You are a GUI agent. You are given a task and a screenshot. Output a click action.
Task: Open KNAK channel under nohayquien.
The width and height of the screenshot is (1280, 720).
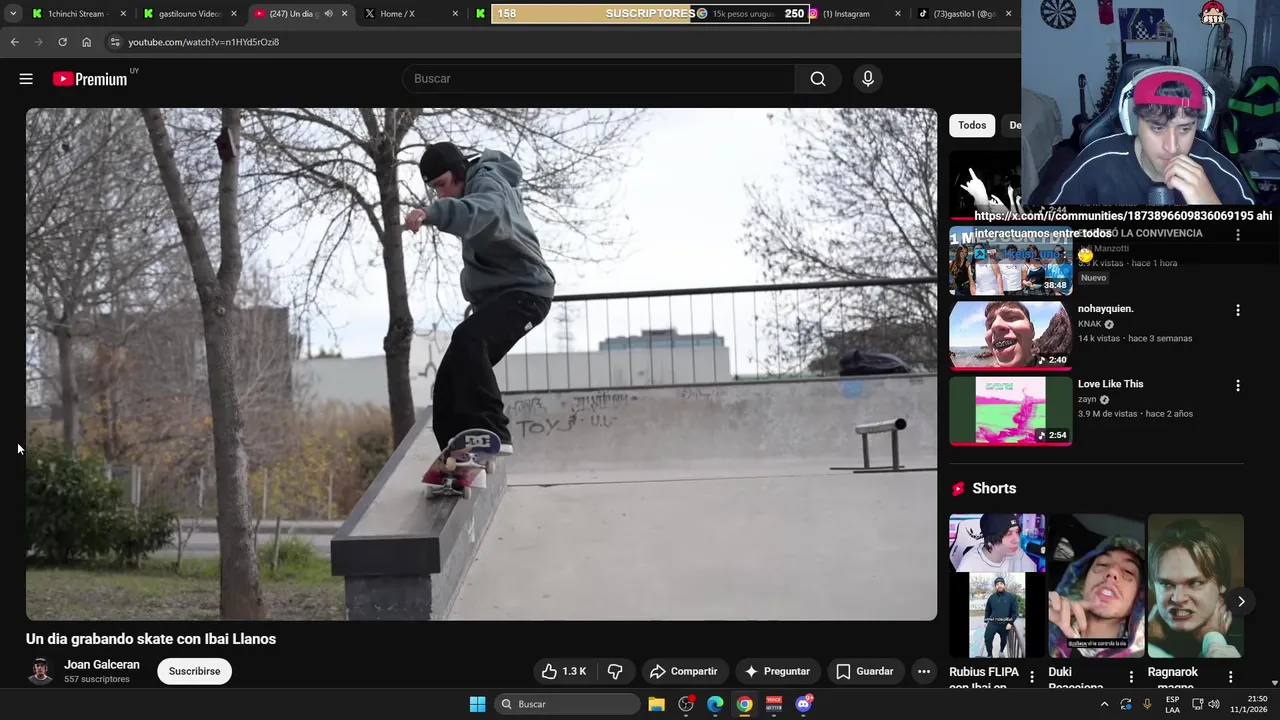1089,324
